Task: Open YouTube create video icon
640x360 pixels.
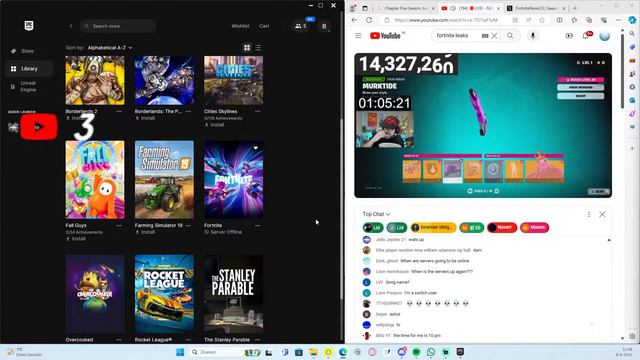Action: point(569,36)
